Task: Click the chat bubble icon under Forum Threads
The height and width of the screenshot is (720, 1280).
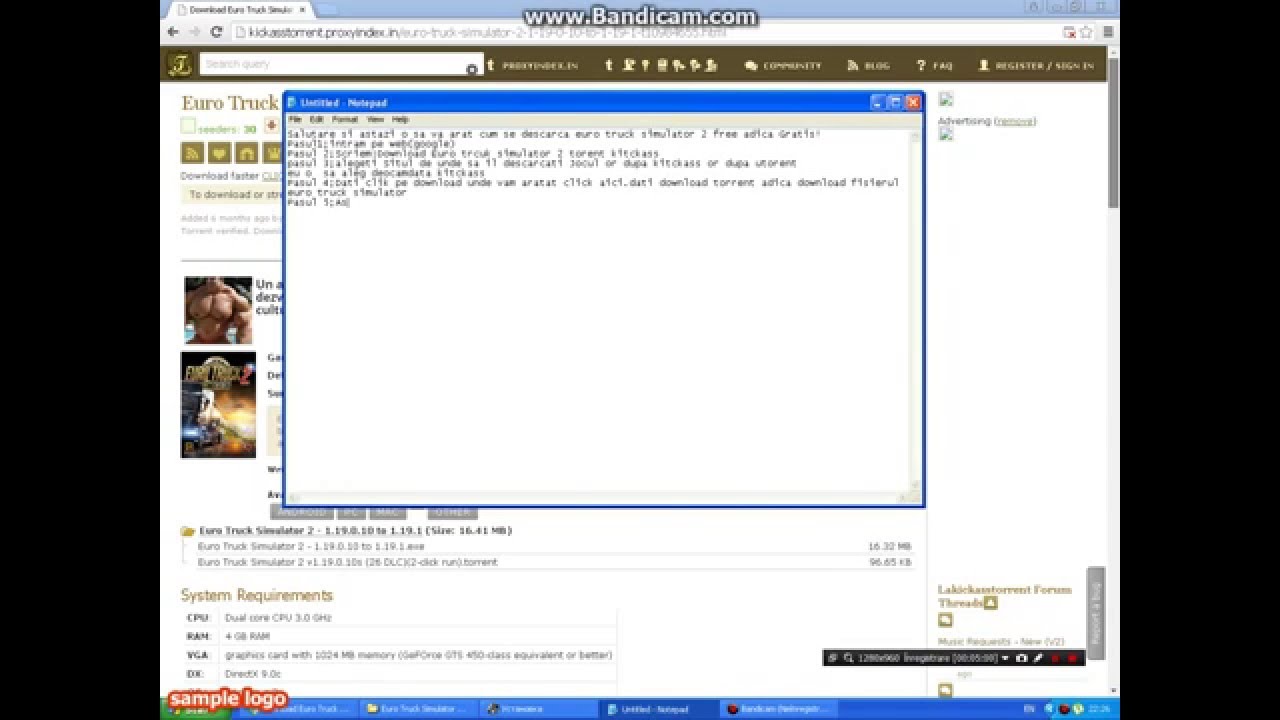Action: click(945, 620)
